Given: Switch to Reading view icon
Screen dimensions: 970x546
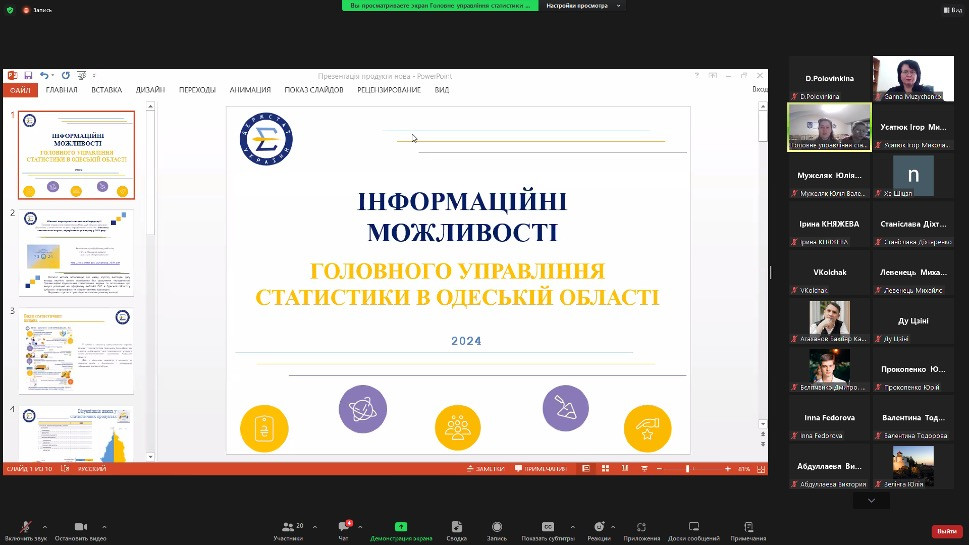Looking at the screenshot, I should coord(625,469).
